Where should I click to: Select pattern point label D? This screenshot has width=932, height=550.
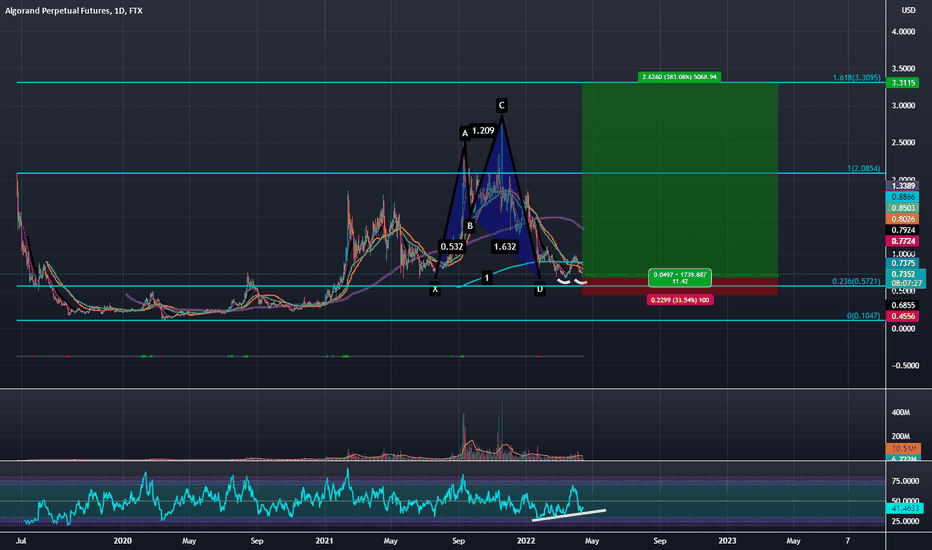[x=540, y=290]
